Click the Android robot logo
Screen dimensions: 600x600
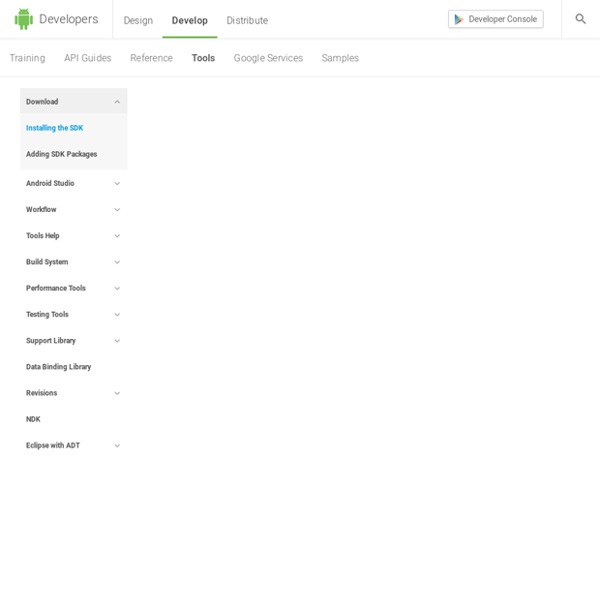(x=24, y=19)
